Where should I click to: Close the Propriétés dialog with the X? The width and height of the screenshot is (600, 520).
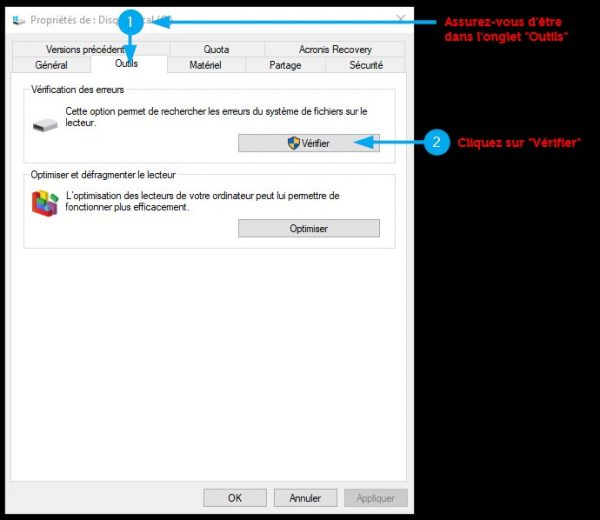[x=400, y=19]
